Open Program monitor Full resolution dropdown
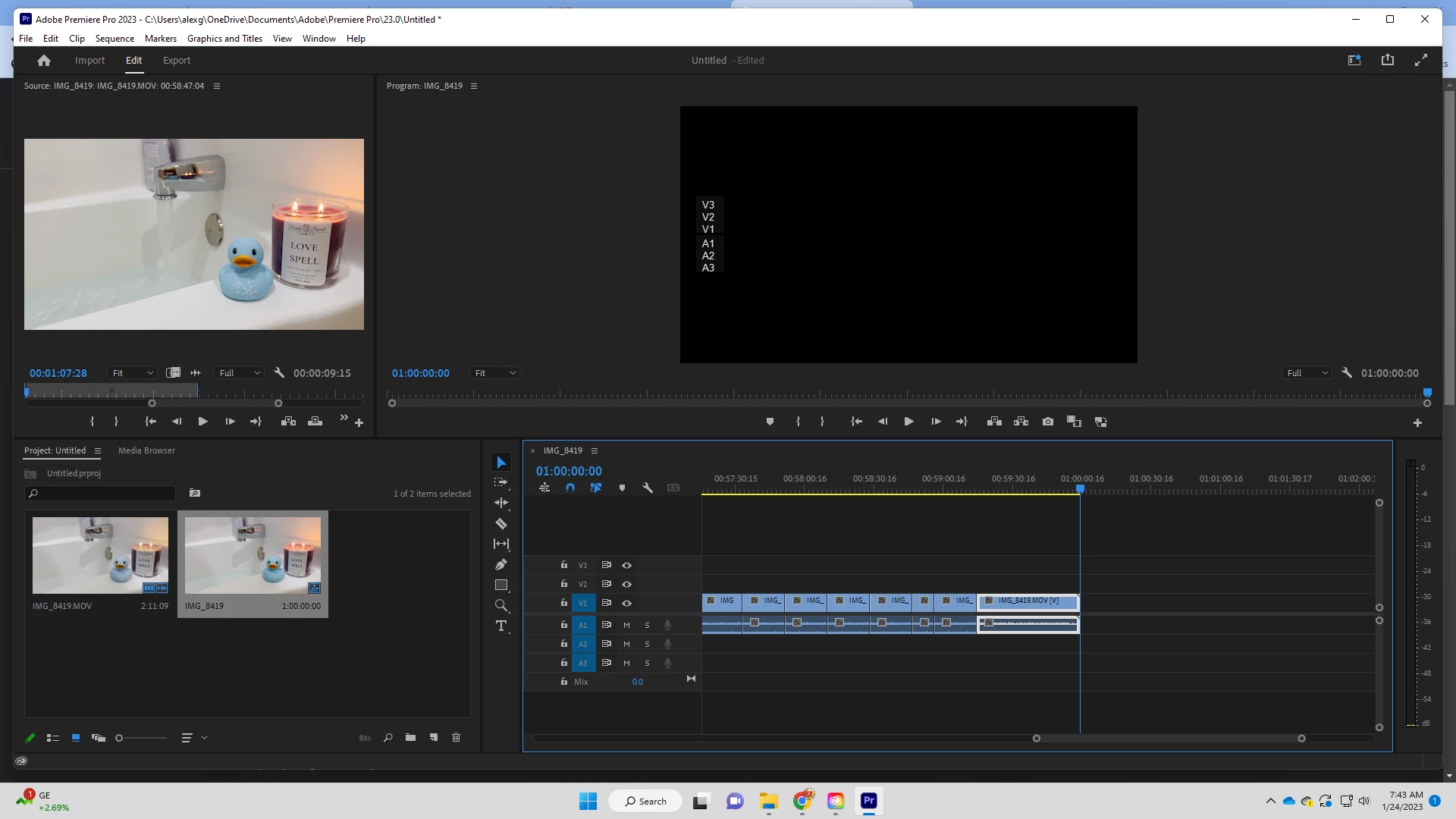This screenshot has height=819, width=1456. click(x=1307, y=373)
